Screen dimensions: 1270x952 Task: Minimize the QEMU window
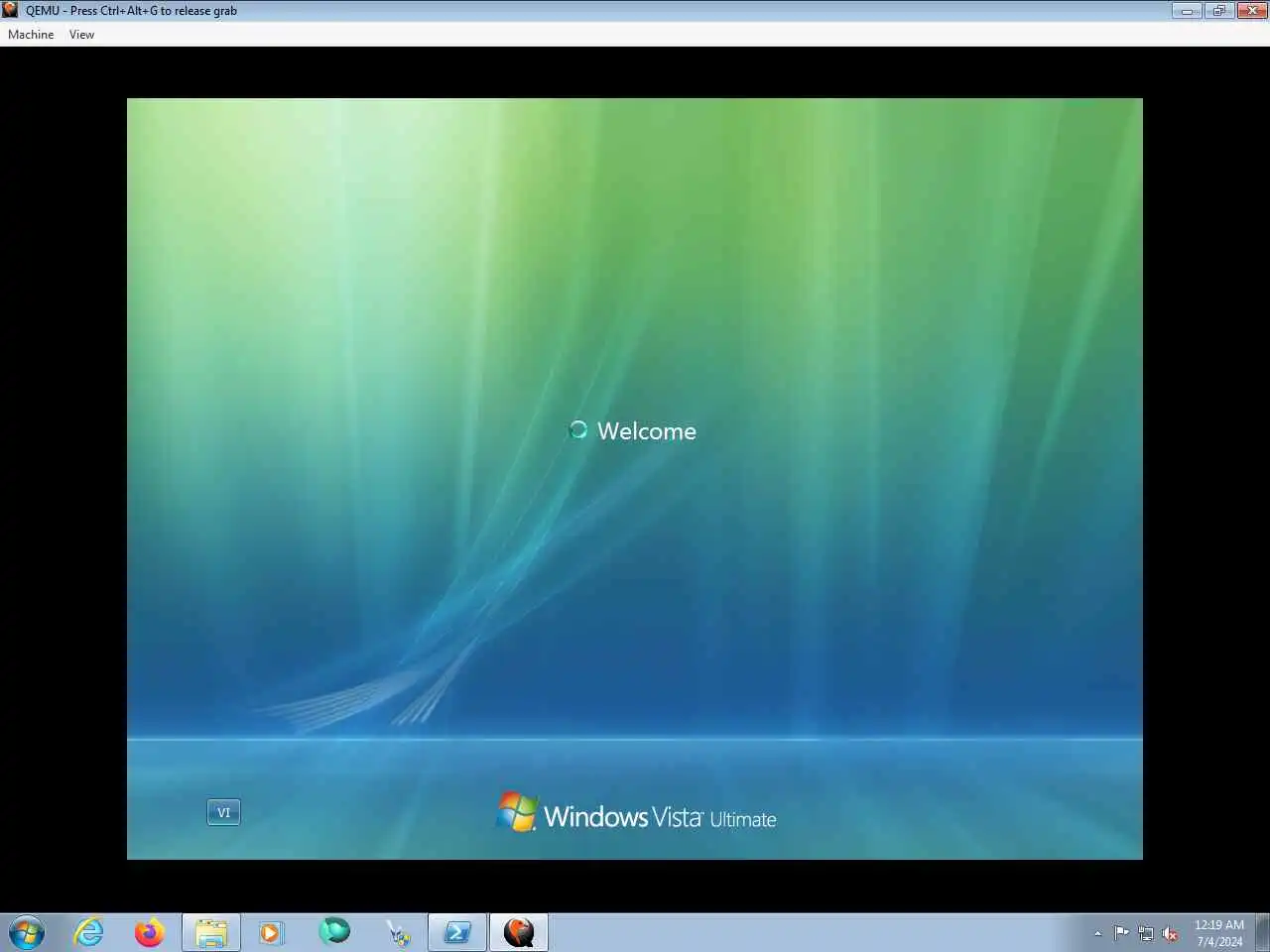click(1187, 11)
